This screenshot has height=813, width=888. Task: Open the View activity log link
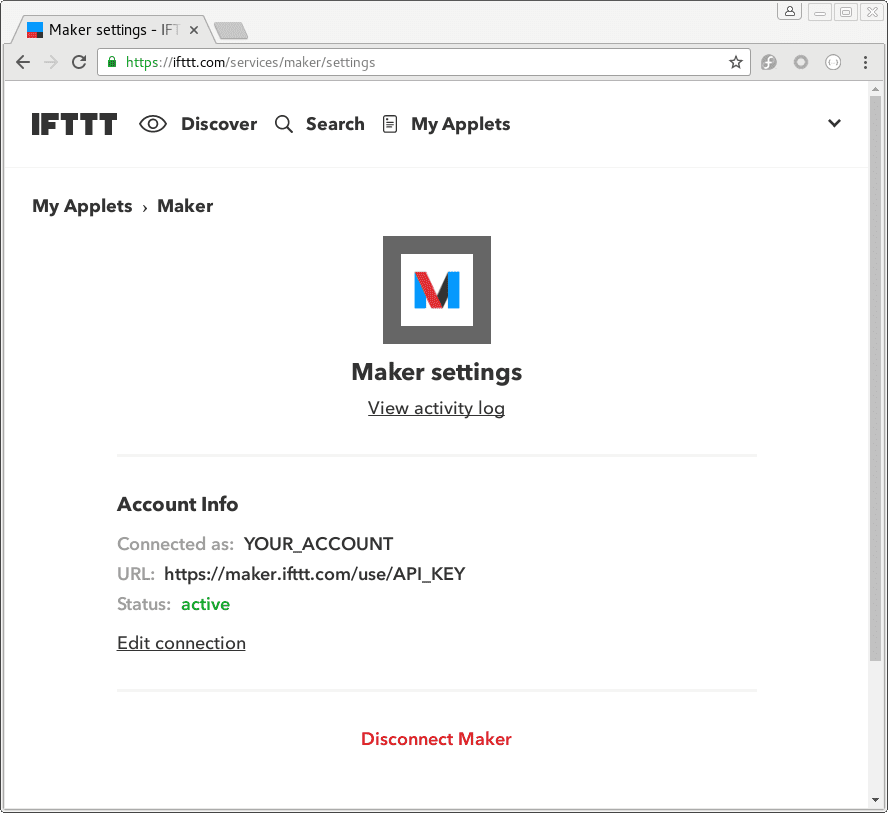pos(436,408)
